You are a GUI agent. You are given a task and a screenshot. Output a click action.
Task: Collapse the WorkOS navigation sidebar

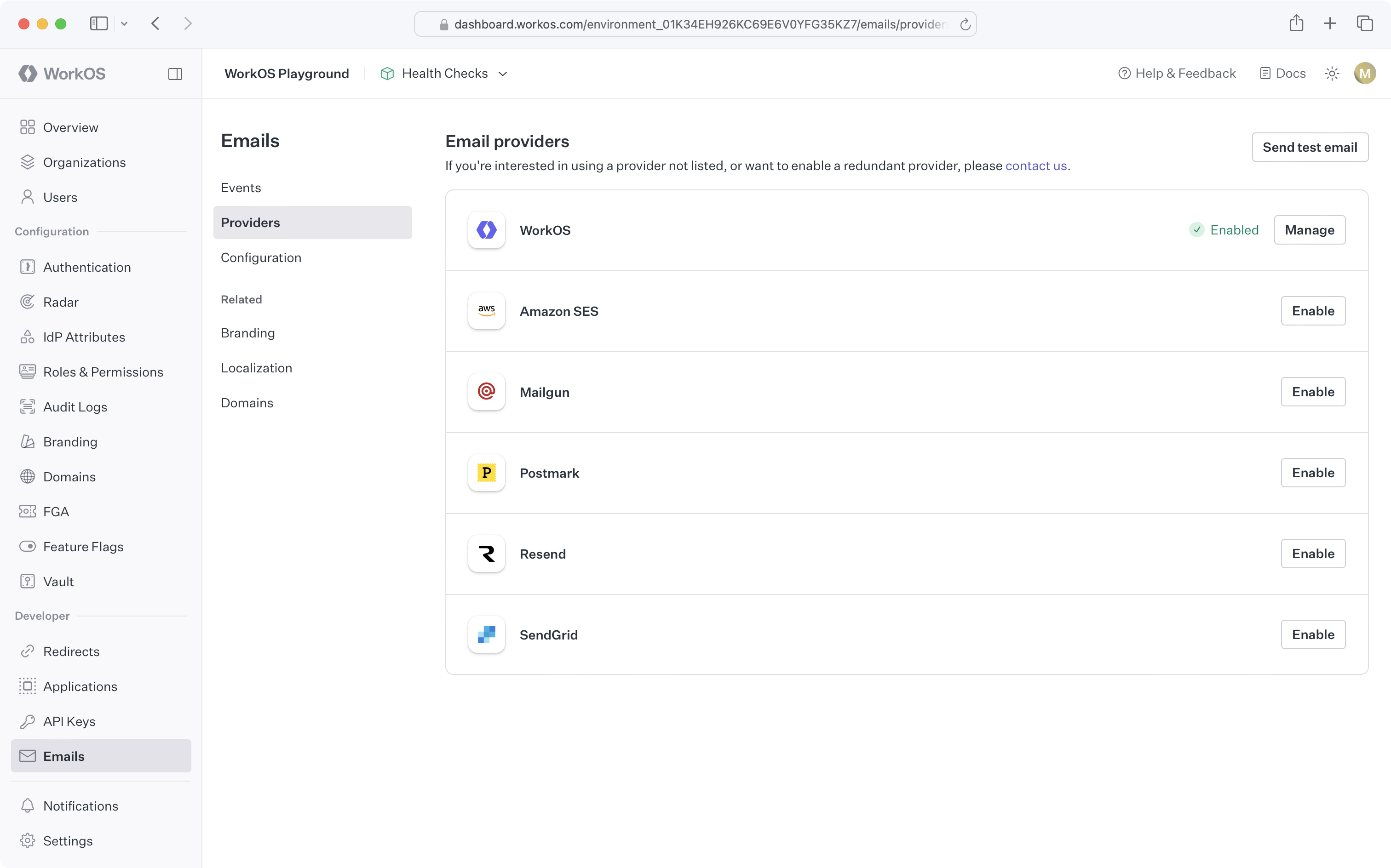[x=175, y=74]
